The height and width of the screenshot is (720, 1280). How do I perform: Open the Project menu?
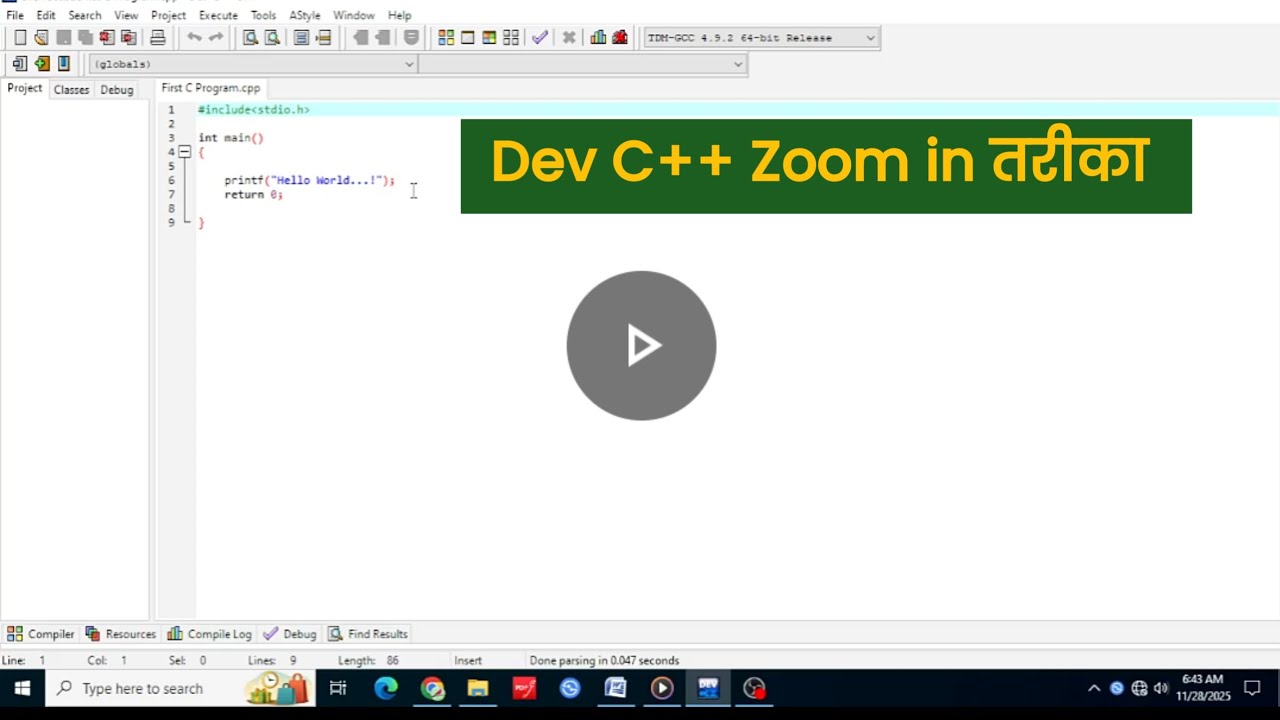click(x=168, y=15)
